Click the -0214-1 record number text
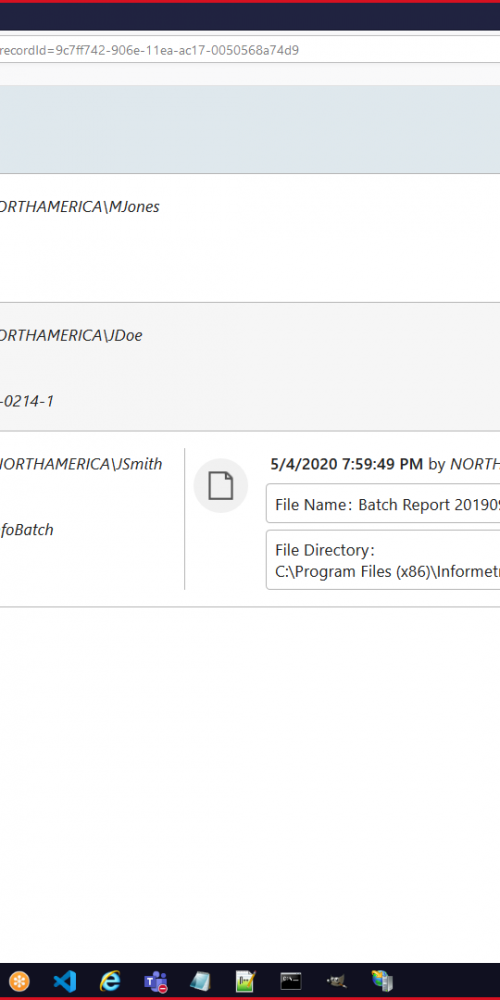The image size is (500, 1000). click(27, 401)
